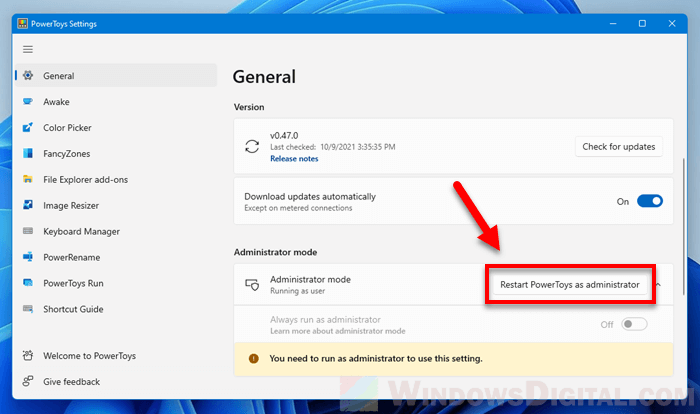Open the Release notes link

tap(294, 159)
